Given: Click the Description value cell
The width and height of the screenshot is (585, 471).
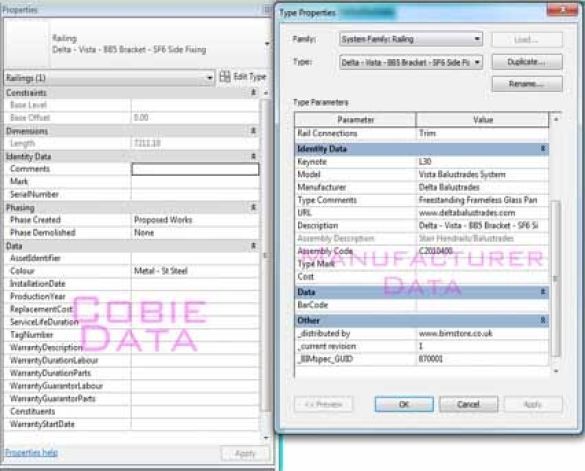Looking at the screenshot, I should tap(482, 225).
